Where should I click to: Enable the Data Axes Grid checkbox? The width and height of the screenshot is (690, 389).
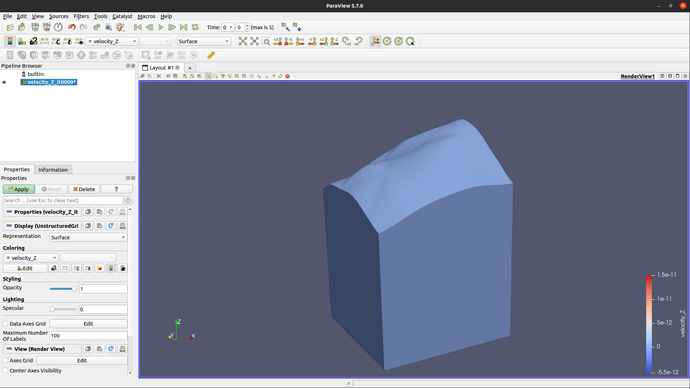(x=6, y=323)
